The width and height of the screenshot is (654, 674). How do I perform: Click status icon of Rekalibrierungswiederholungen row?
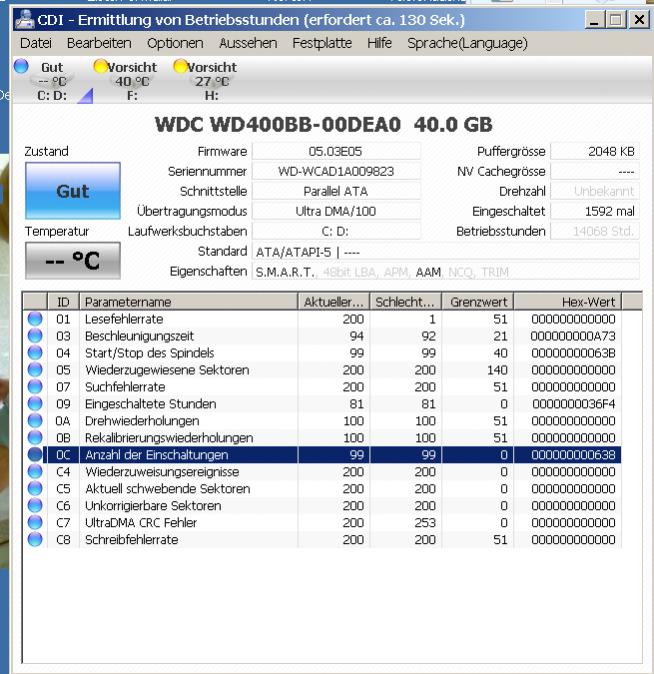tap(35, 438)
